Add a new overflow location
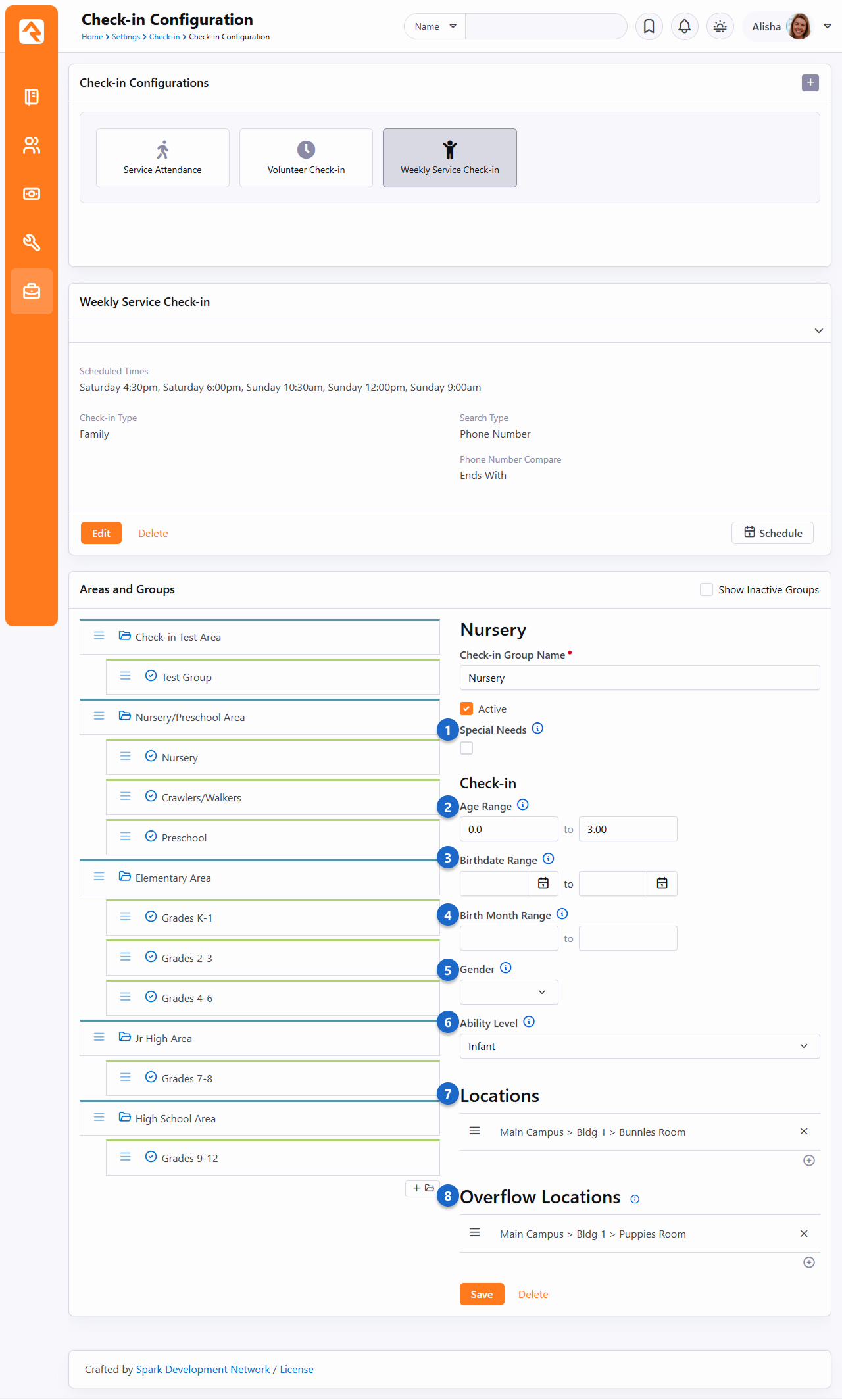 coord(809,1262)
